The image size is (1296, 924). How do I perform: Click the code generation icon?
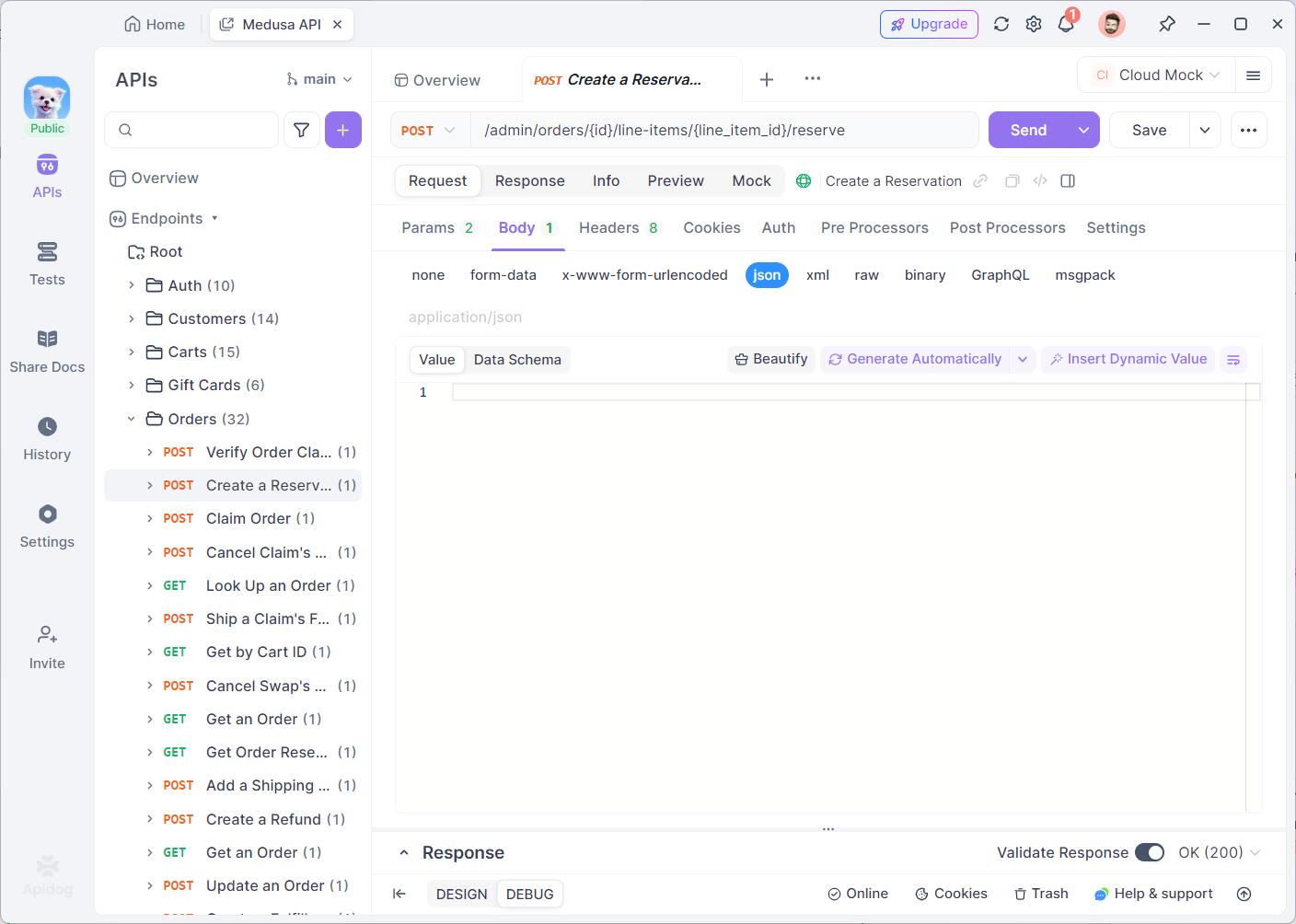point(1040,181)
